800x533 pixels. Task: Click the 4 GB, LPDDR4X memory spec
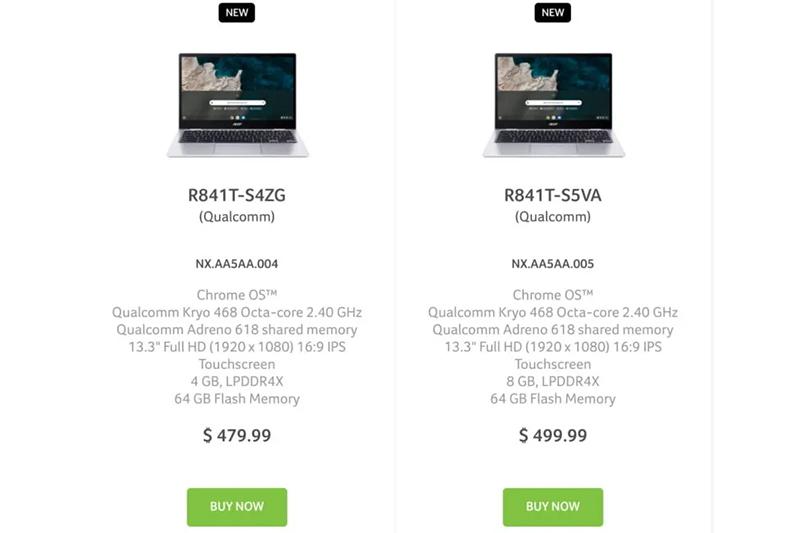click(x=237, y=381)
